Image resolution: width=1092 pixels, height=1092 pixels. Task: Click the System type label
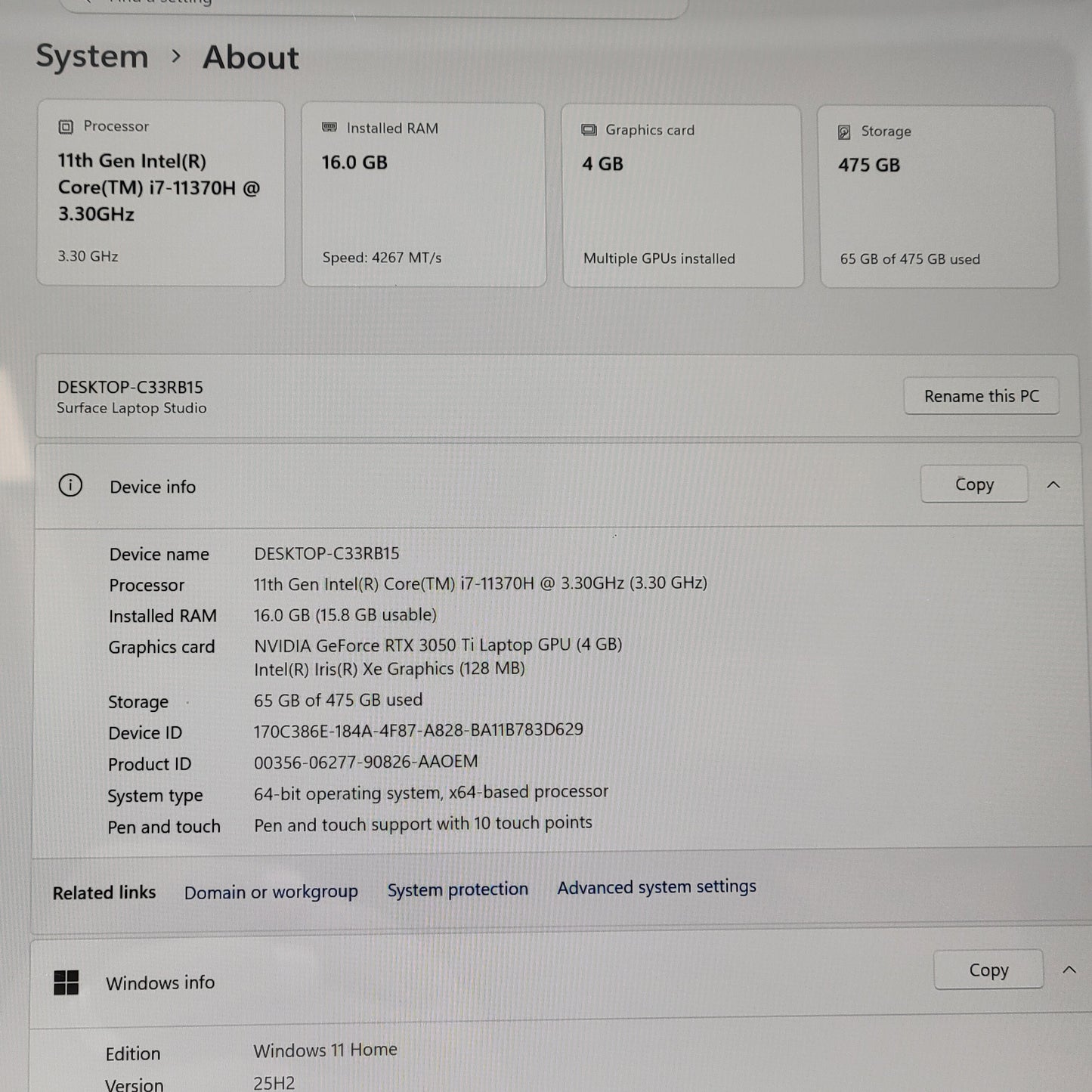pos(155,796)
